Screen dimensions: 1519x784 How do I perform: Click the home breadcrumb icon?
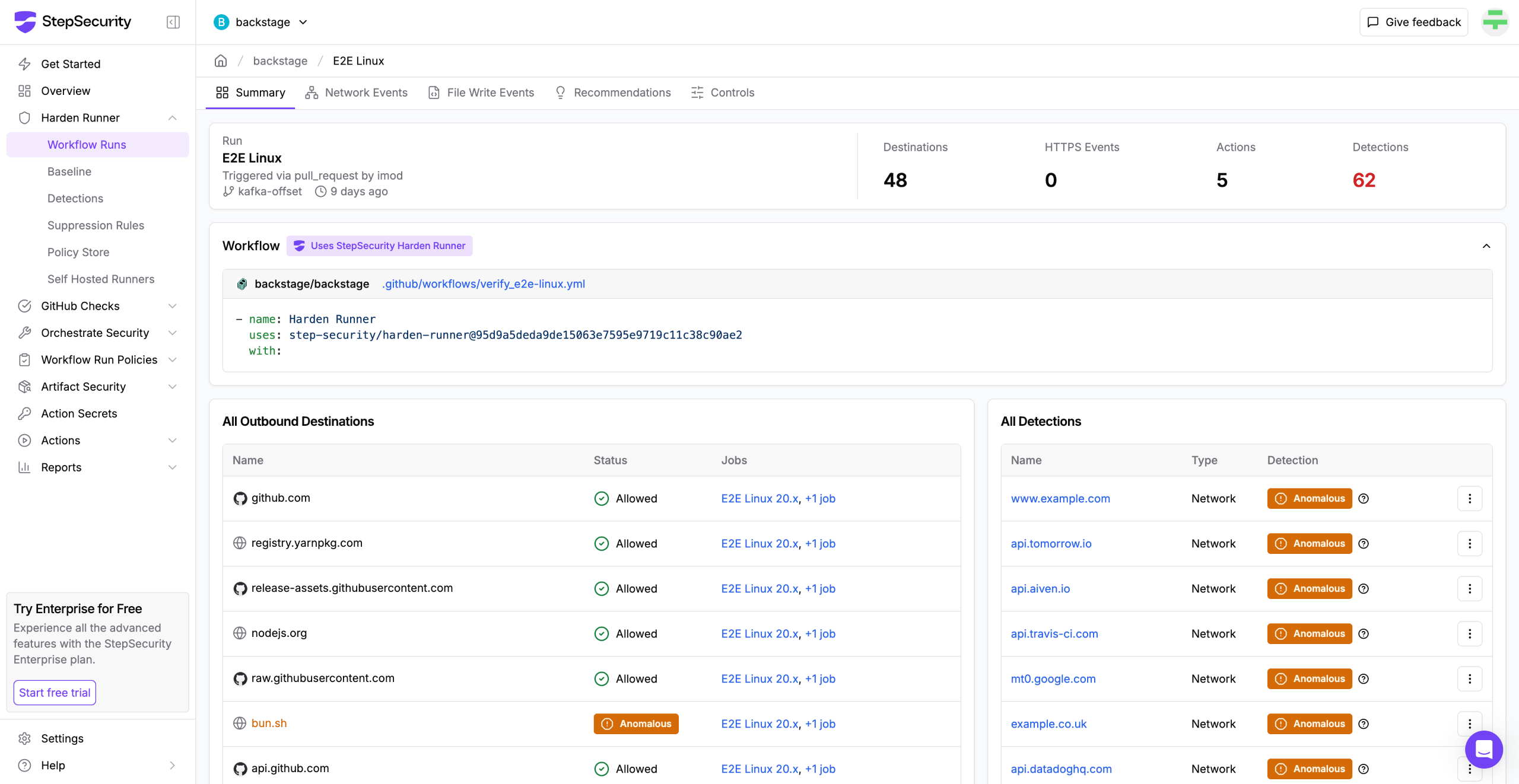point(221,60)
